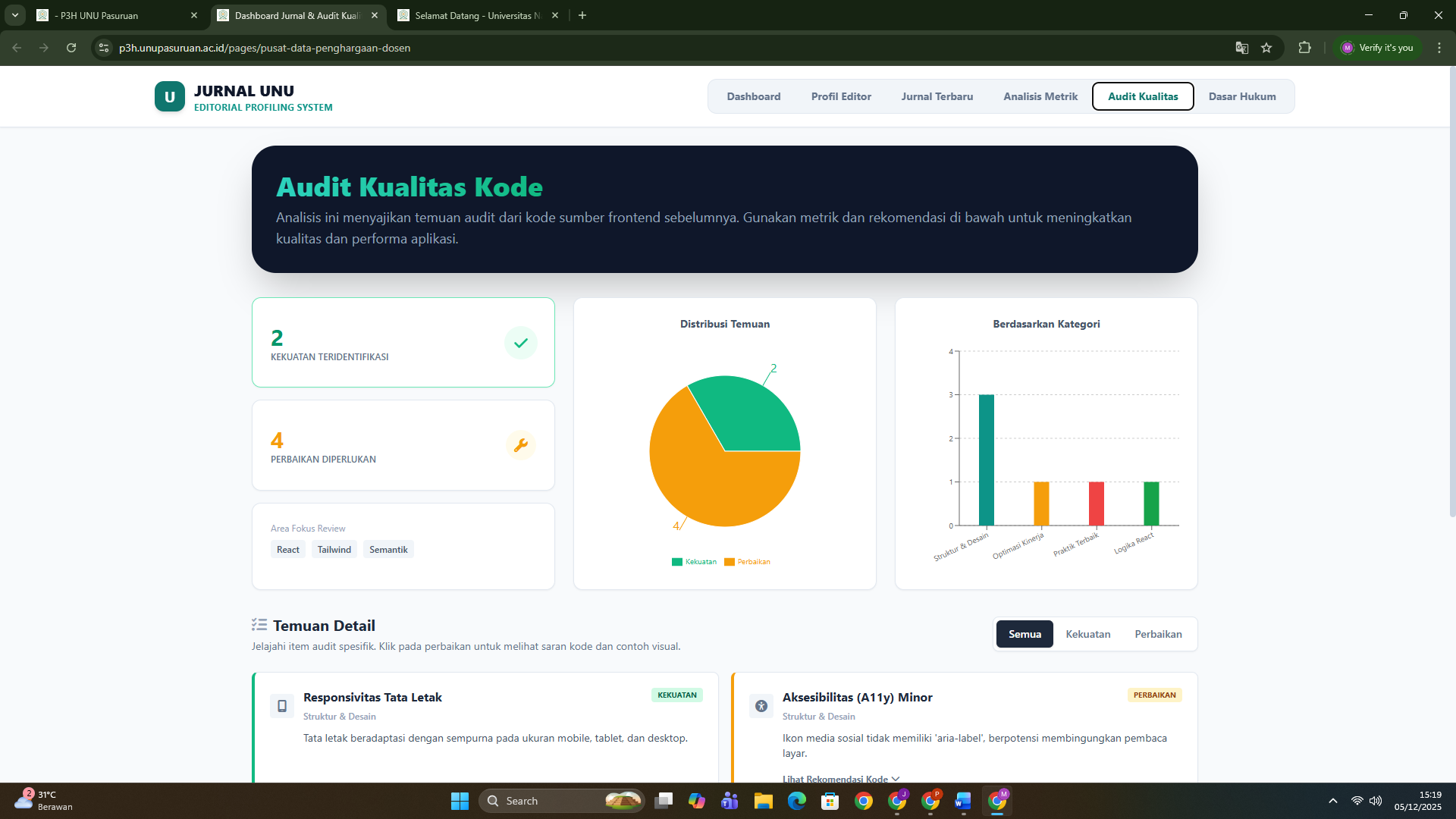1456x819 pixels.
Task: Click the Semantik focus tag
Action: tap(388, 550)
